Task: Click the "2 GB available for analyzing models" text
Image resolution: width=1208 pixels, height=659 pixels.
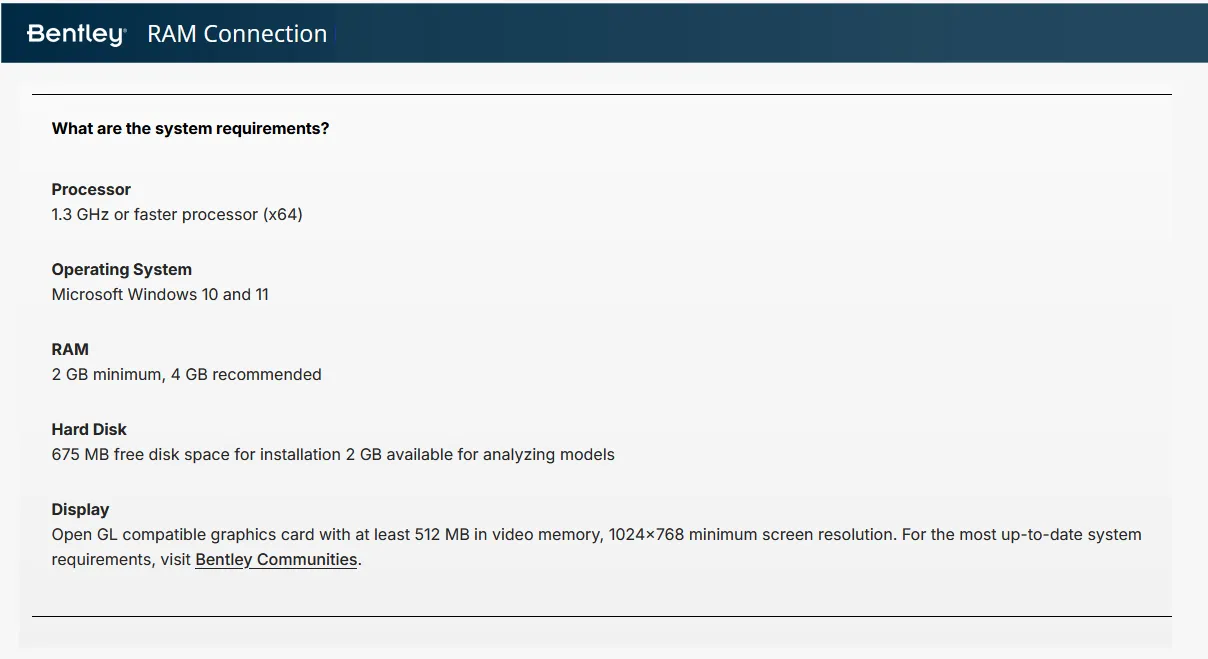Action: [x=480, y=455]
